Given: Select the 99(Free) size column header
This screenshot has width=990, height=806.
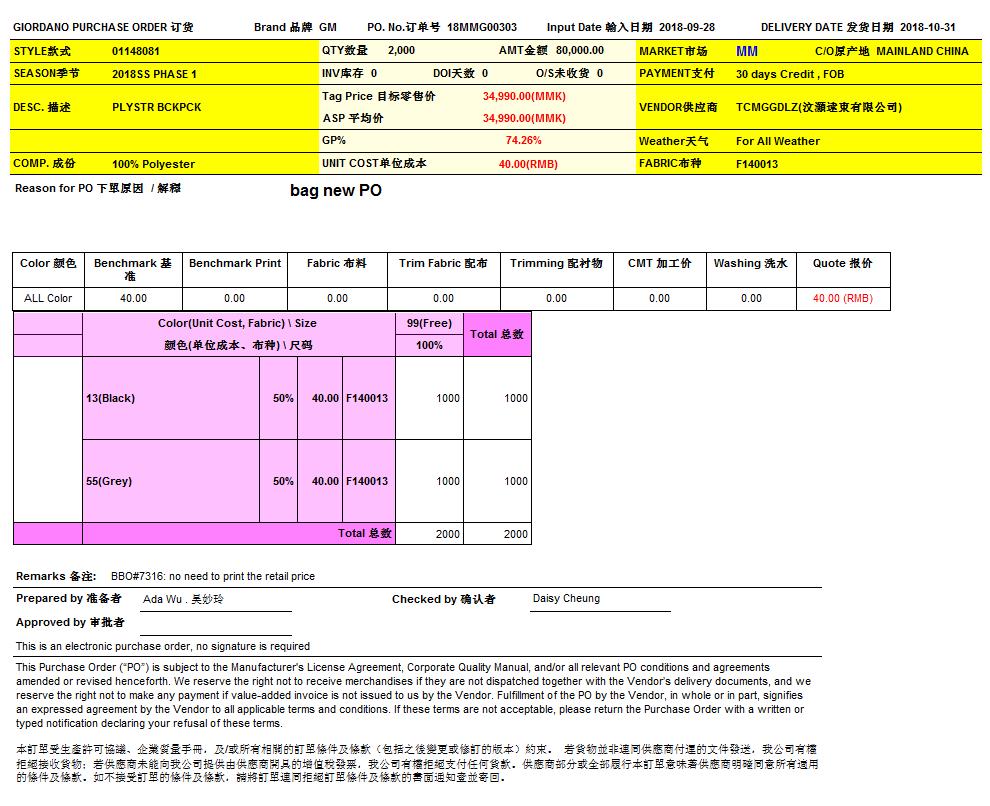Looking at the screenshot, I should pyautogui.click(x=429, y=323).
